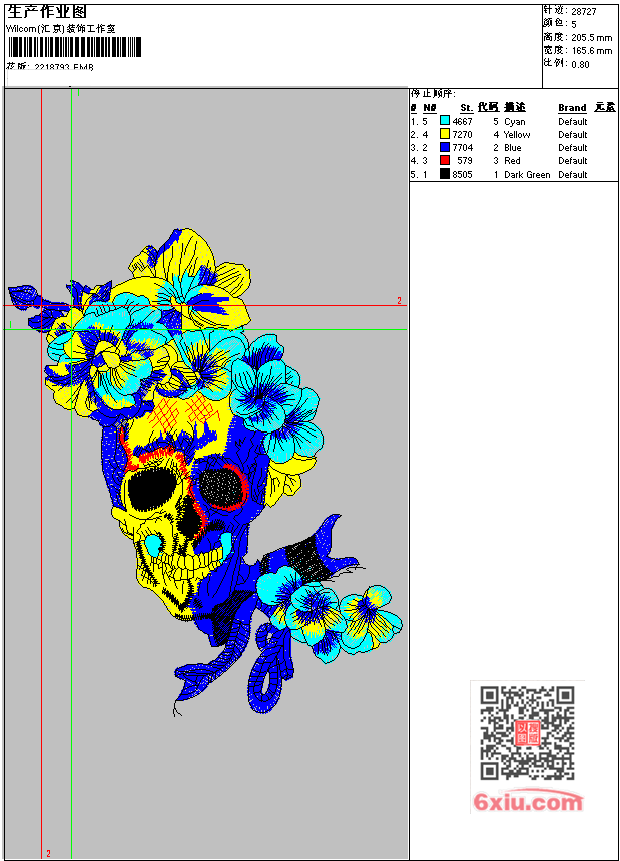Click the Yellow thread color swatch
The width and height of the screenshot is (620, 861).
click(445, 134)
